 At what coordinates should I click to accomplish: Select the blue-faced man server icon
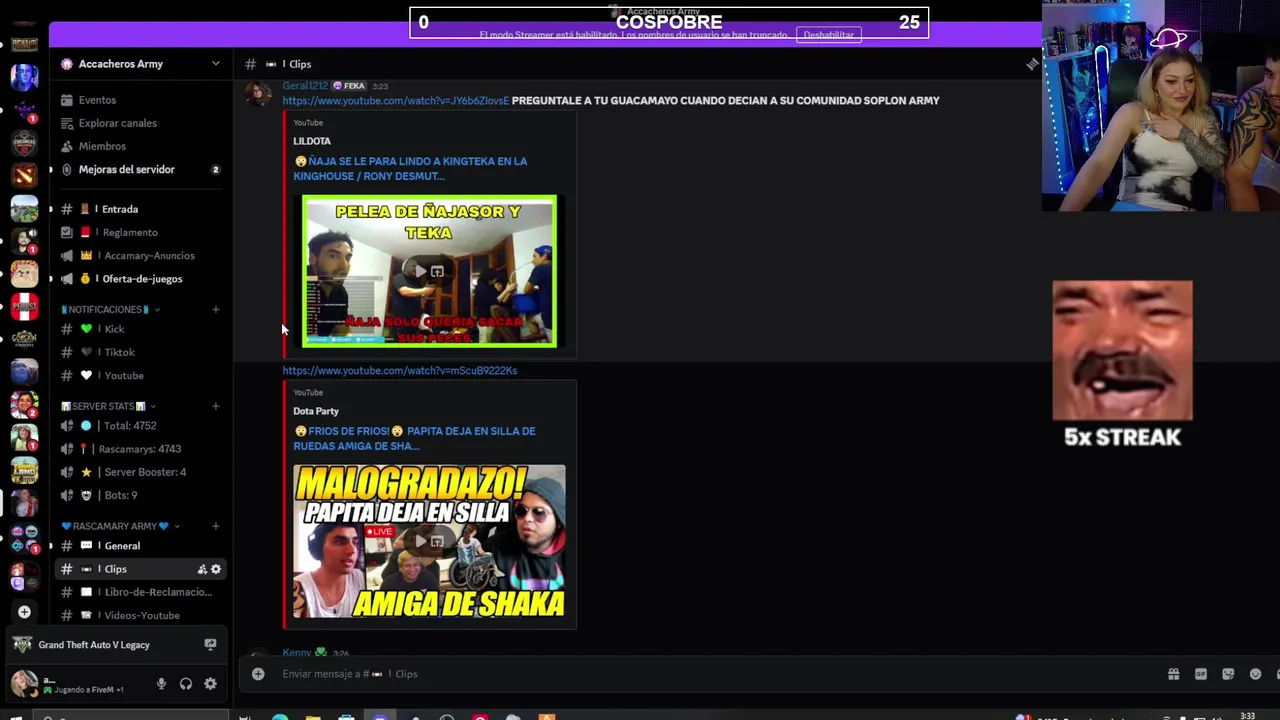pos(24,76)
